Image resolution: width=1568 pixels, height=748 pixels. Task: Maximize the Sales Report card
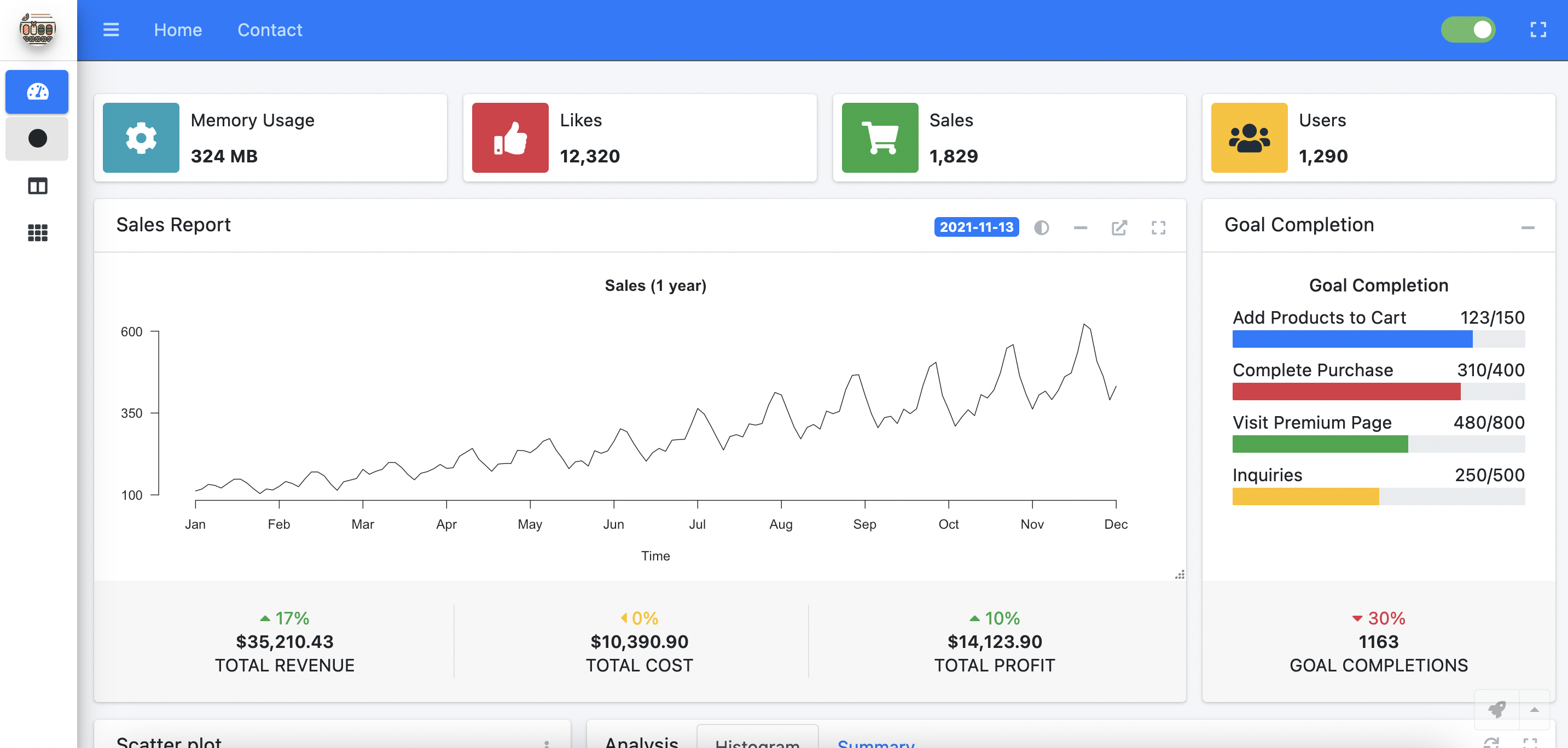click(x=1158, y=227)
